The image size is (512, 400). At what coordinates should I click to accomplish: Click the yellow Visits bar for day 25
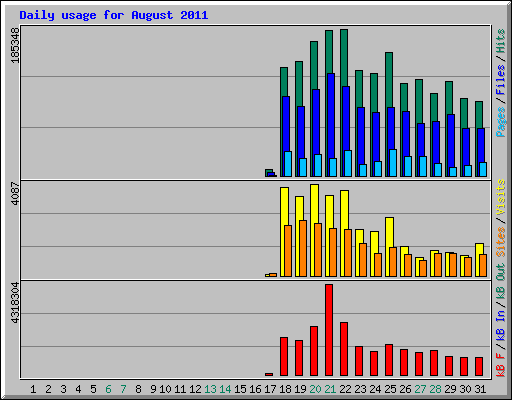coord(388,232)
